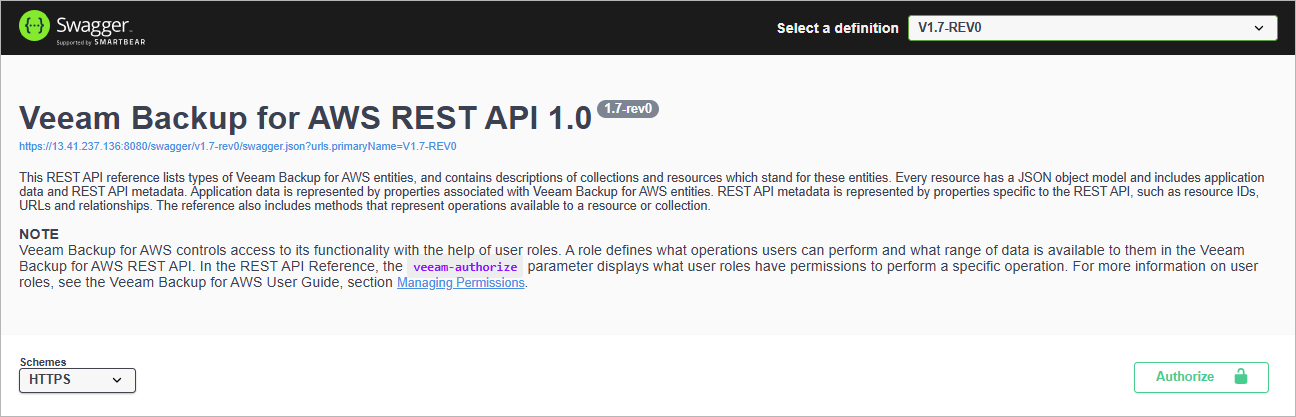Click the Schemes label
Screen dimensions: 1296x417
point(43,362)
